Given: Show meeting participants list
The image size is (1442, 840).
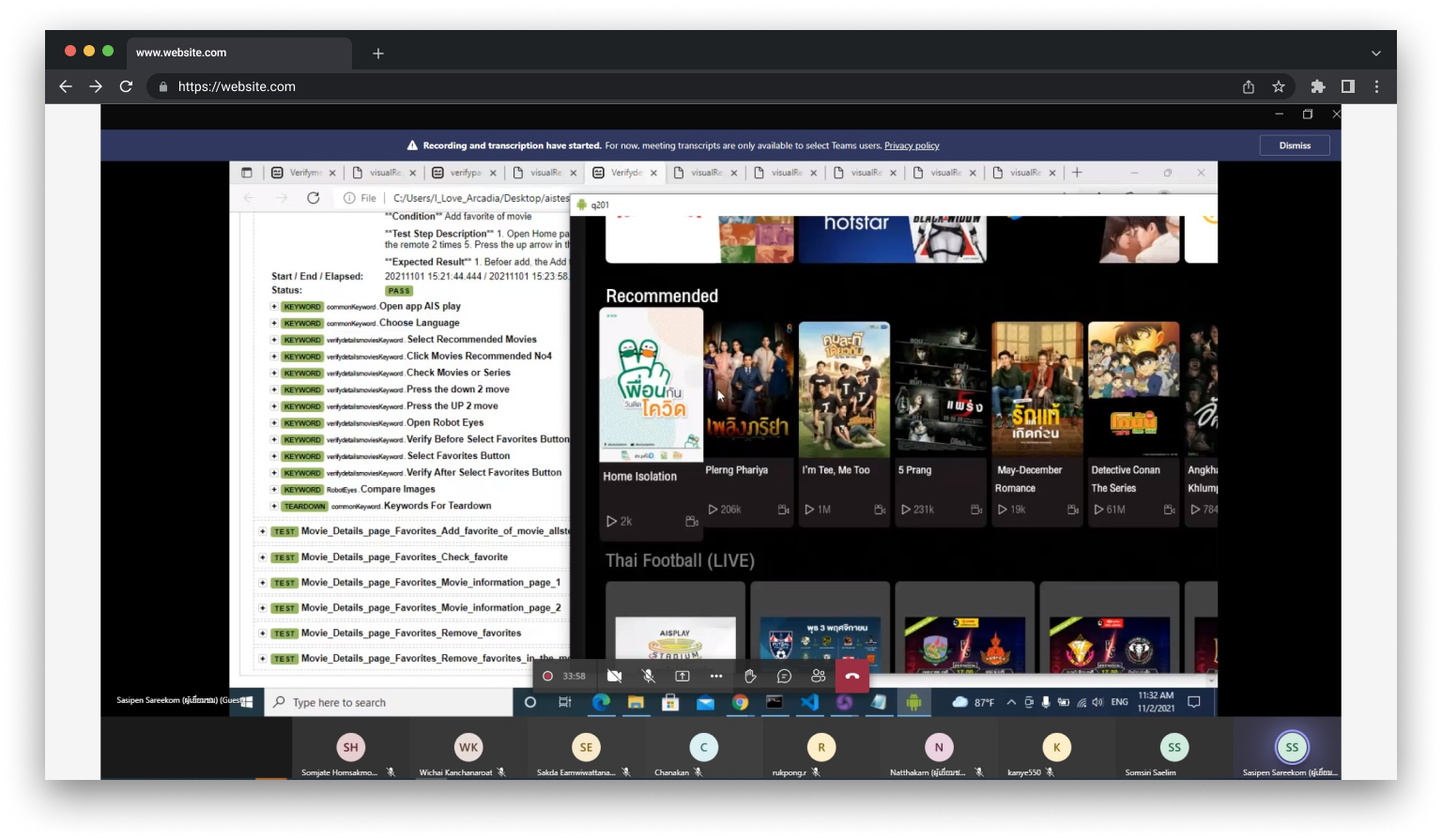Looking at the screenshot, I should pyautogui.click(x=819, y=676).
